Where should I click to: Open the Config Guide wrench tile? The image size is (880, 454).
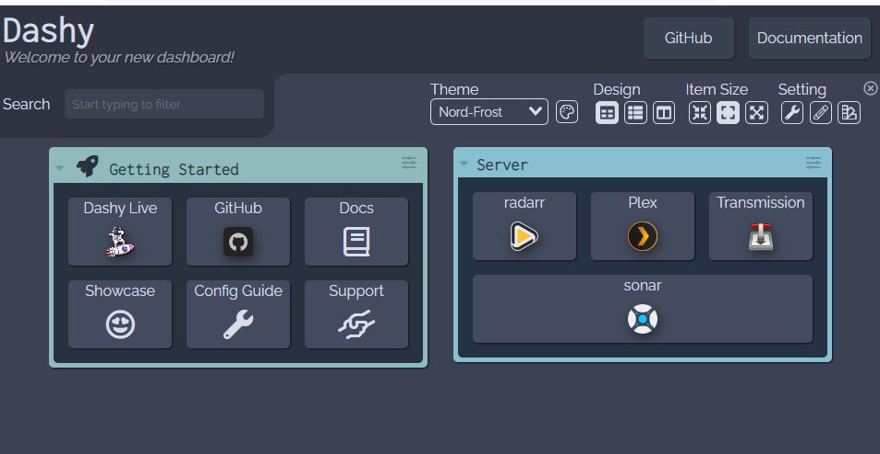tap(238, 314)
